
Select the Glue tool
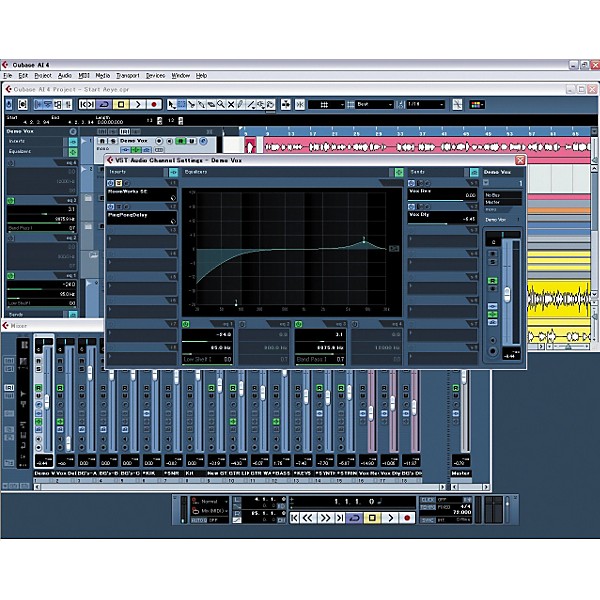201,104
